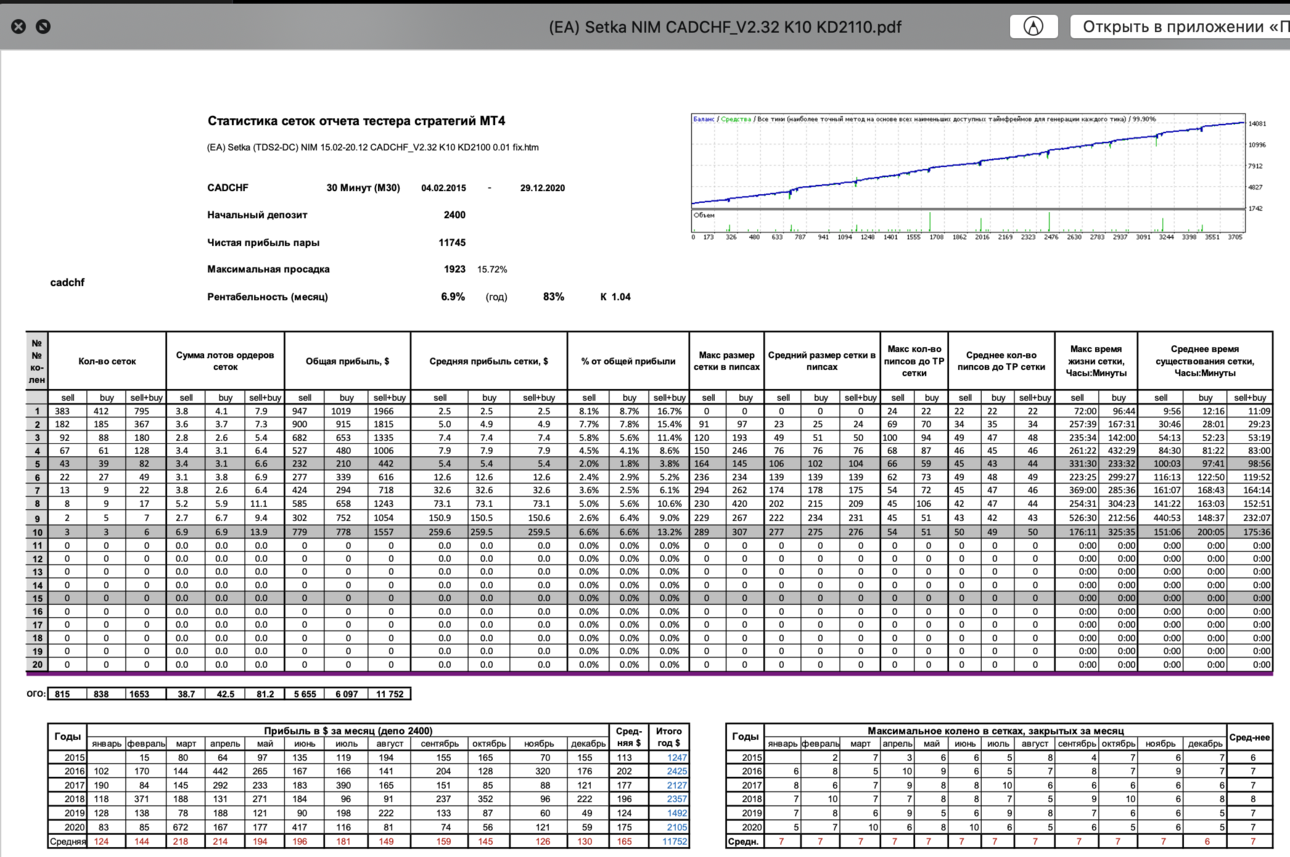Click the chart axis value "14081"
Image resolution: width=1290 pixels, height=857 pixels.
1258,123
